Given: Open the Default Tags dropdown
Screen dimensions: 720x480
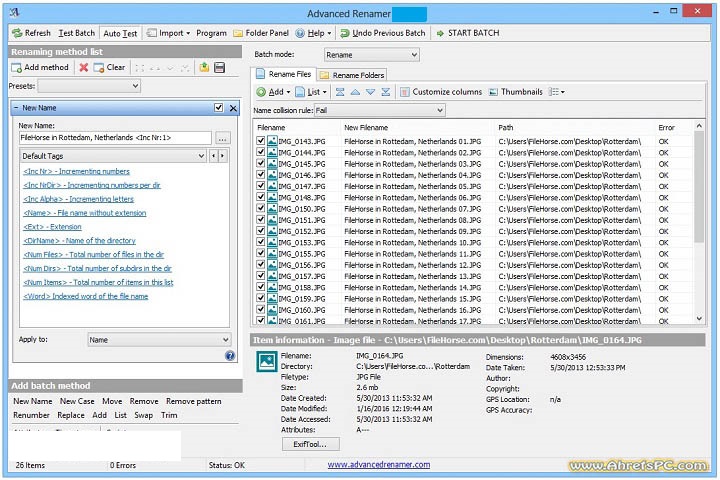Looking at the screenshot, I should [113, 156].
